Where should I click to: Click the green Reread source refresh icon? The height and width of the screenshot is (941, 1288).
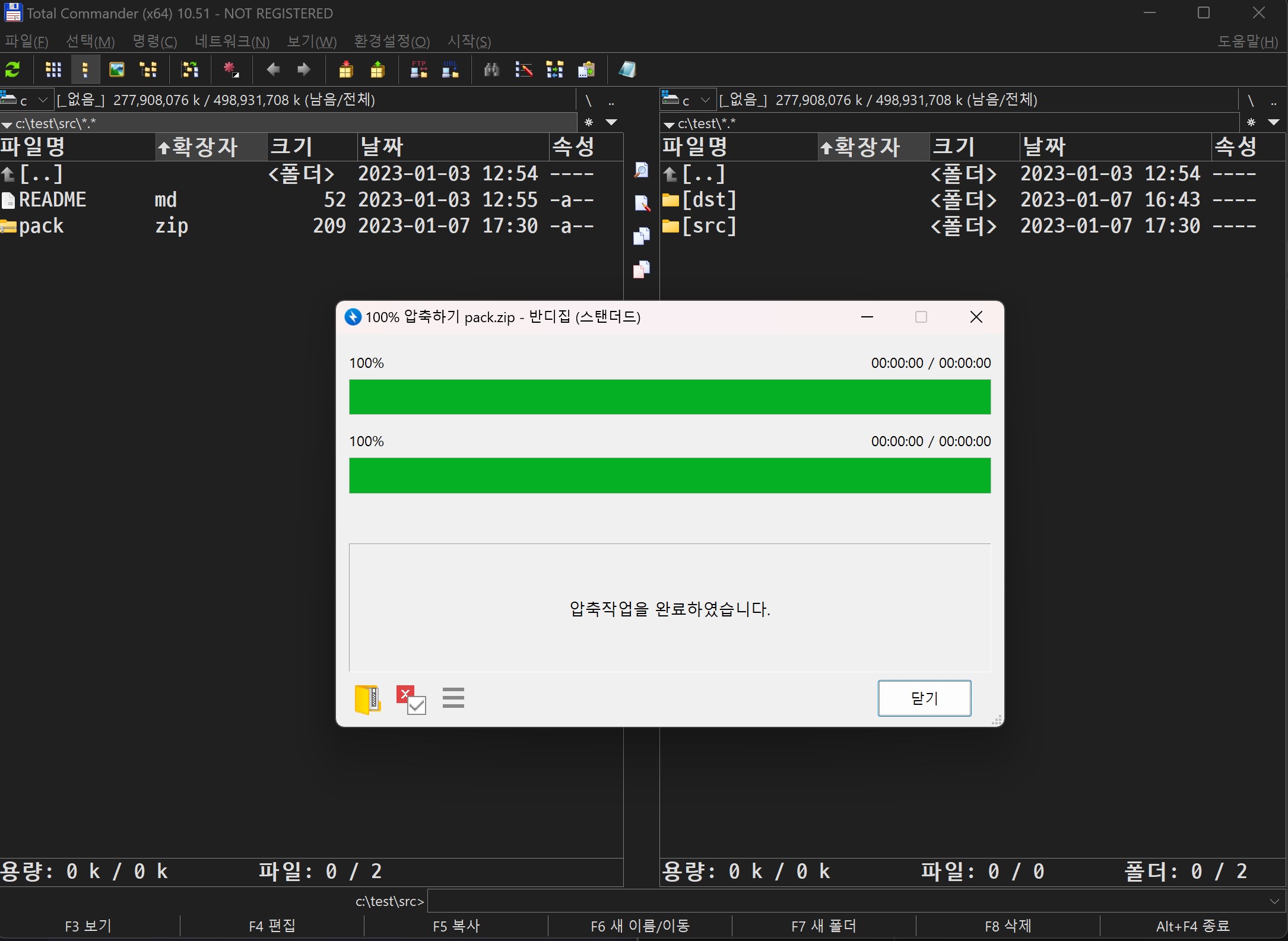(12, 70)
